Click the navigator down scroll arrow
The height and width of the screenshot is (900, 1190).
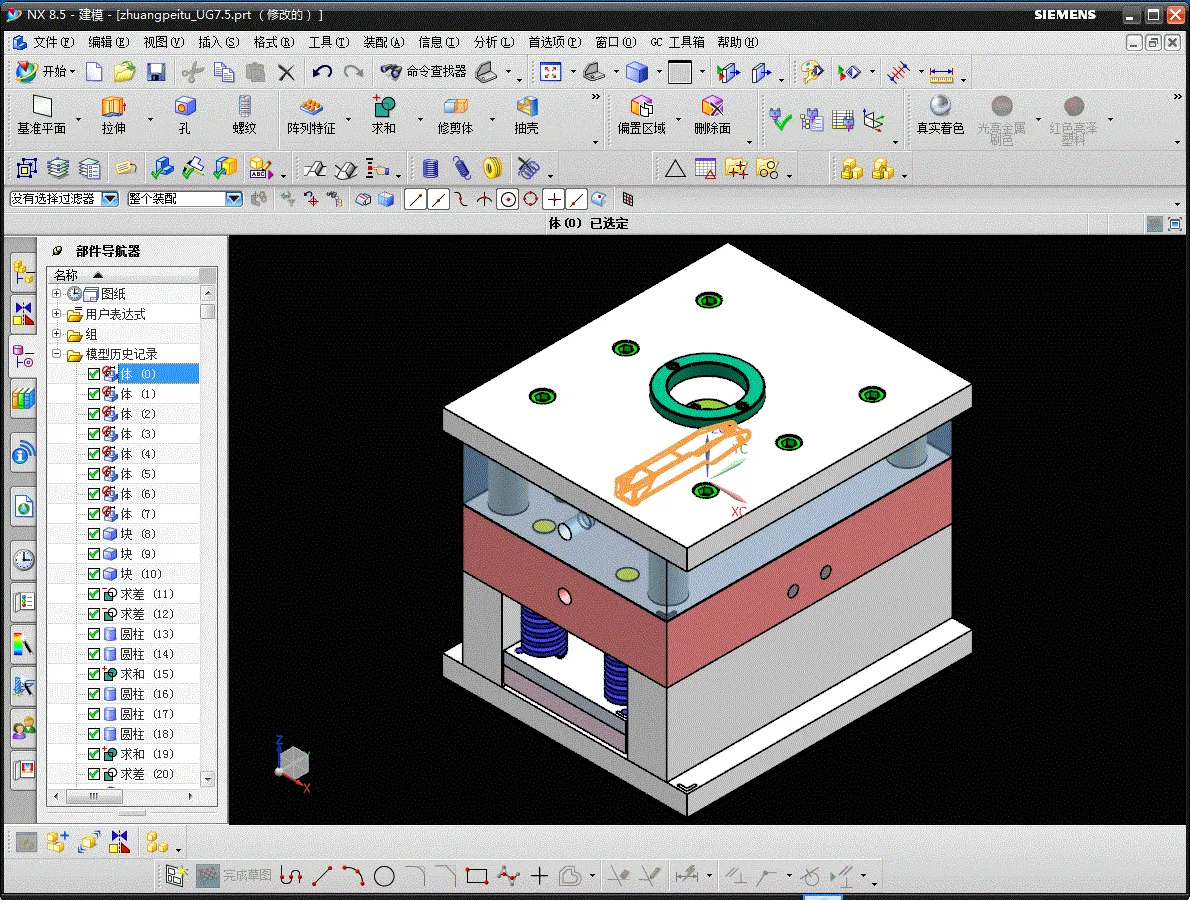coord(208,779)
